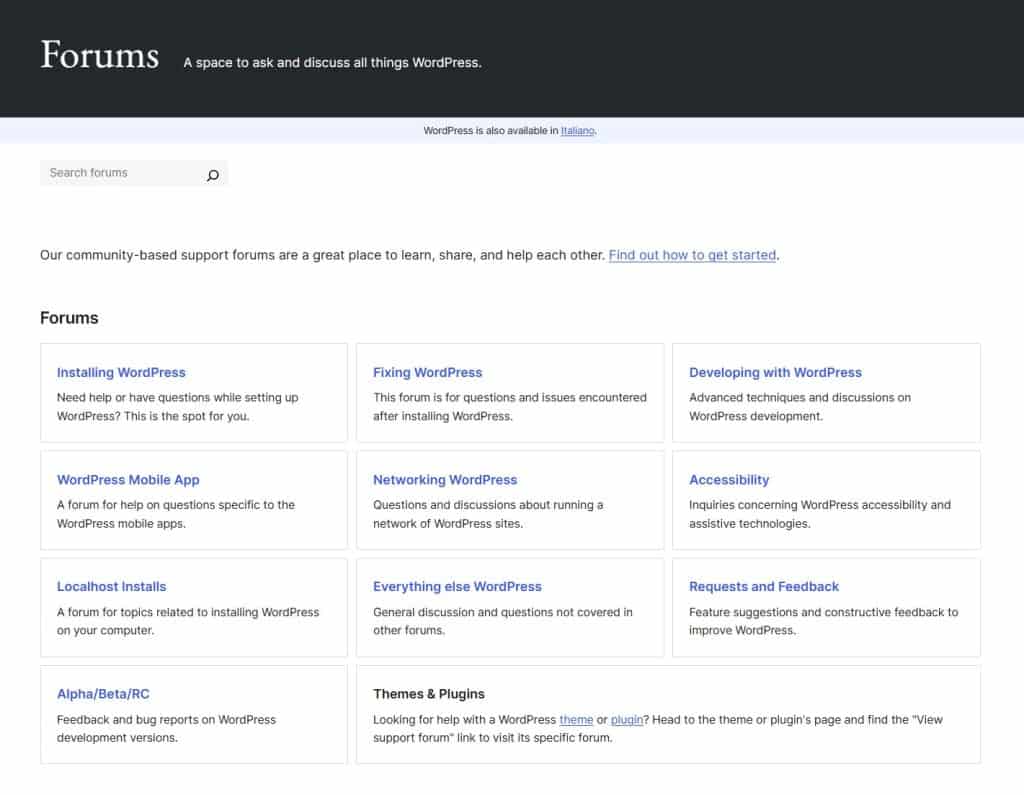Click the plugin link in Themes & Plugins
This screenshot has width=1024, height=795.
tap(626, 719)
